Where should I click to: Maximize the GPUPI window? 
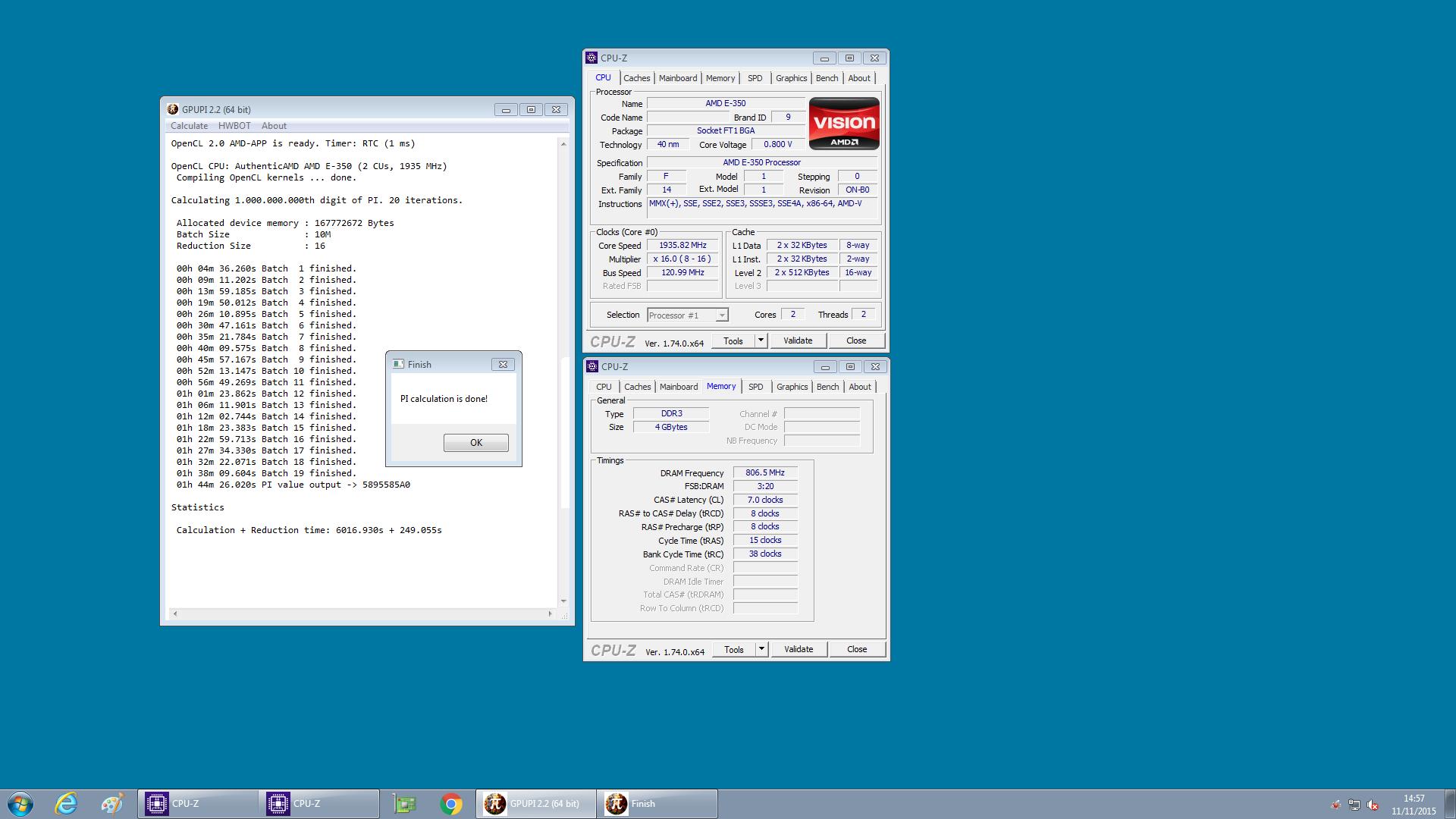(531, 110)
